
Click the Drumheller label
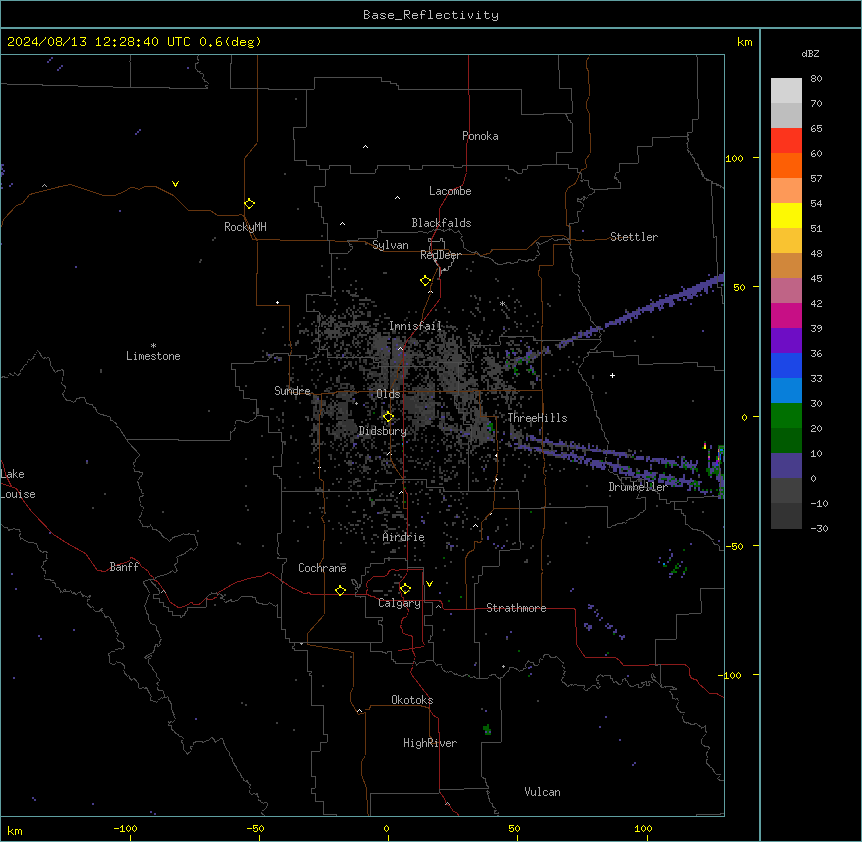638,487
